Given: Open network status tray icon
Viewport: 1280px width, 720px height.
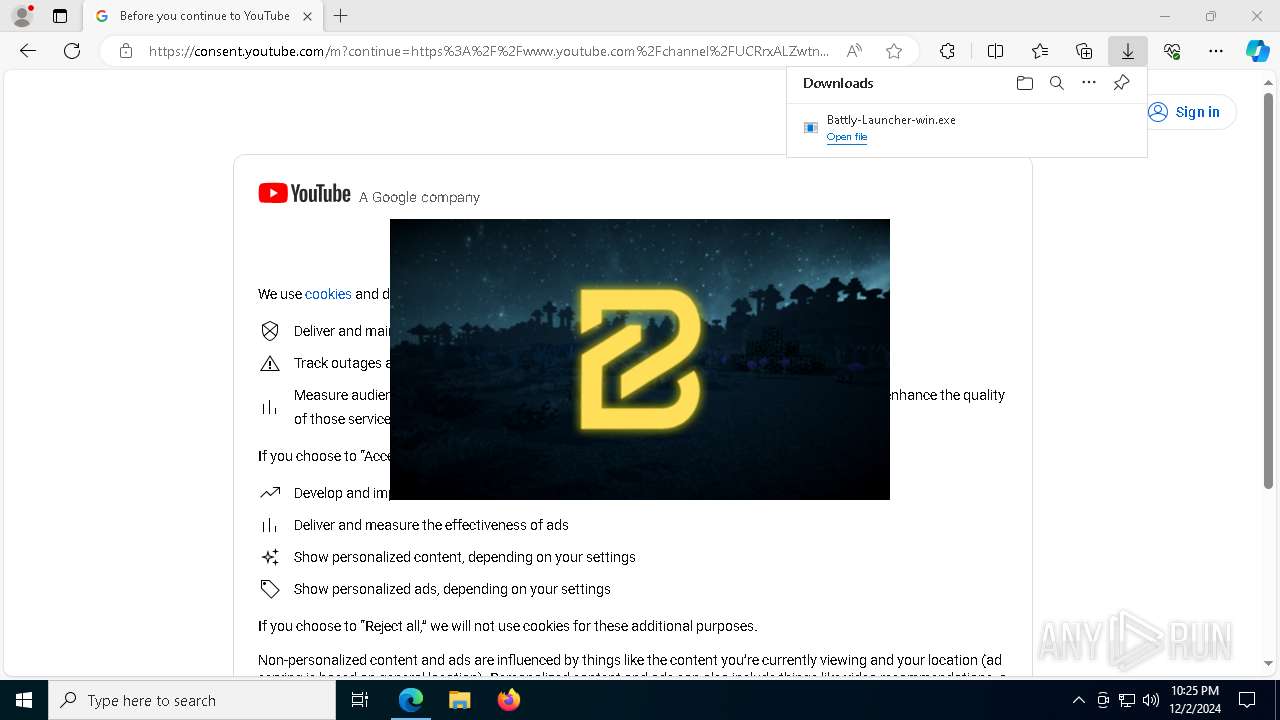Looking at the screenshot, I should click(x=1127, y=700).
